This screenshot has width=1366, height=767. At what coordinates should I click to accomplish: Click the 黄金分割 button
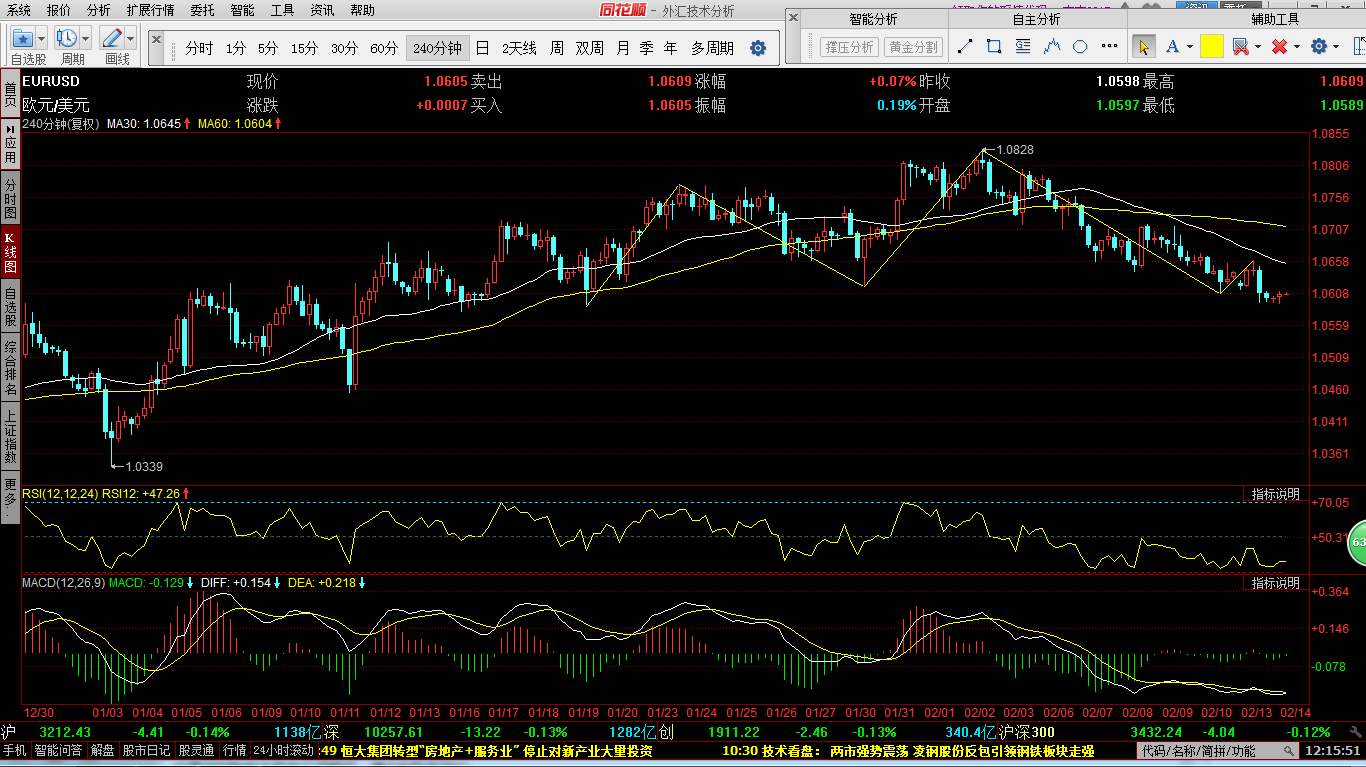pos(913,47)
